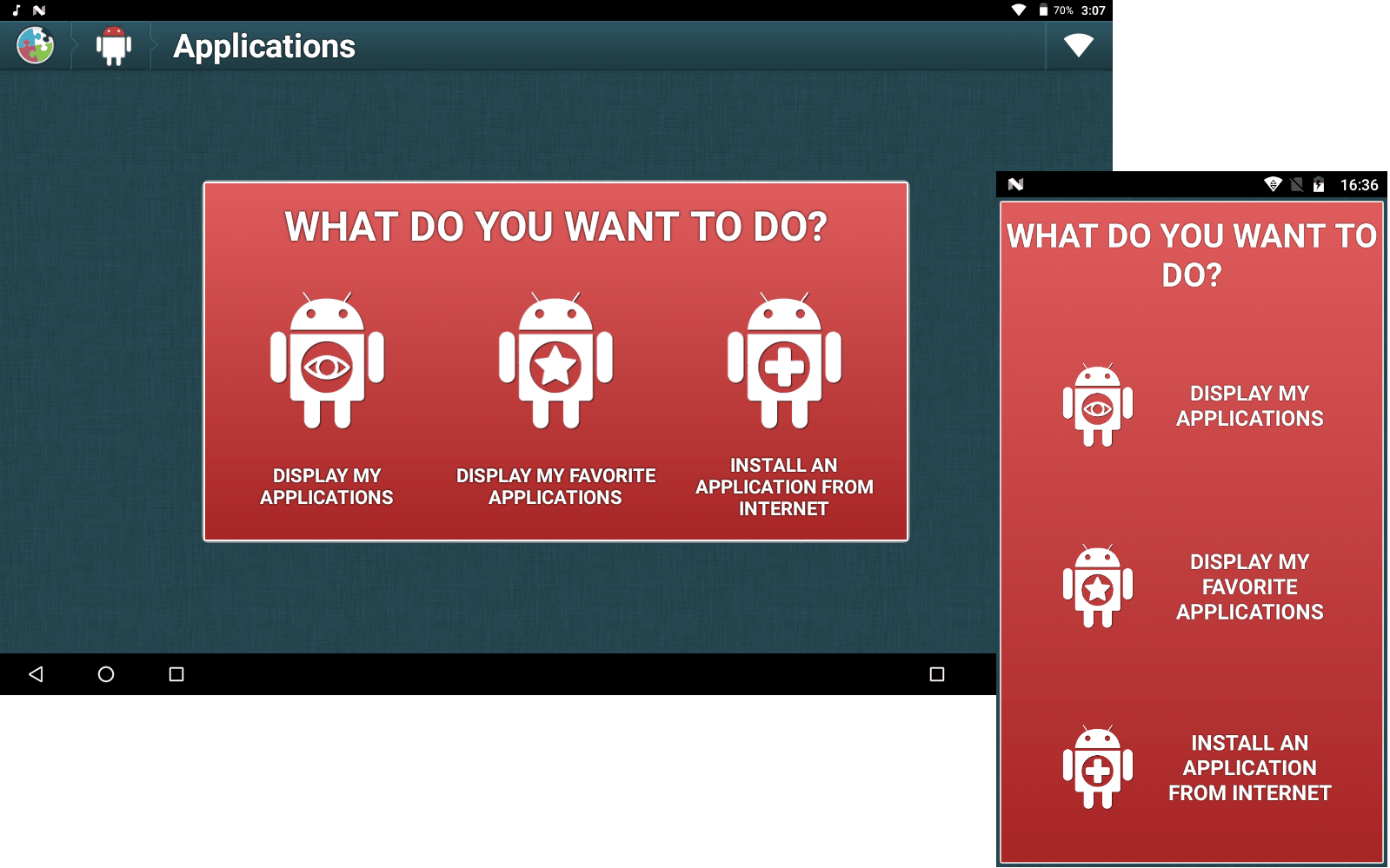The image size is (1390, 868).
Task: Click tablet heading WHAT DO YOU WANT TO DO?
Action: click(x=556, y=227)
